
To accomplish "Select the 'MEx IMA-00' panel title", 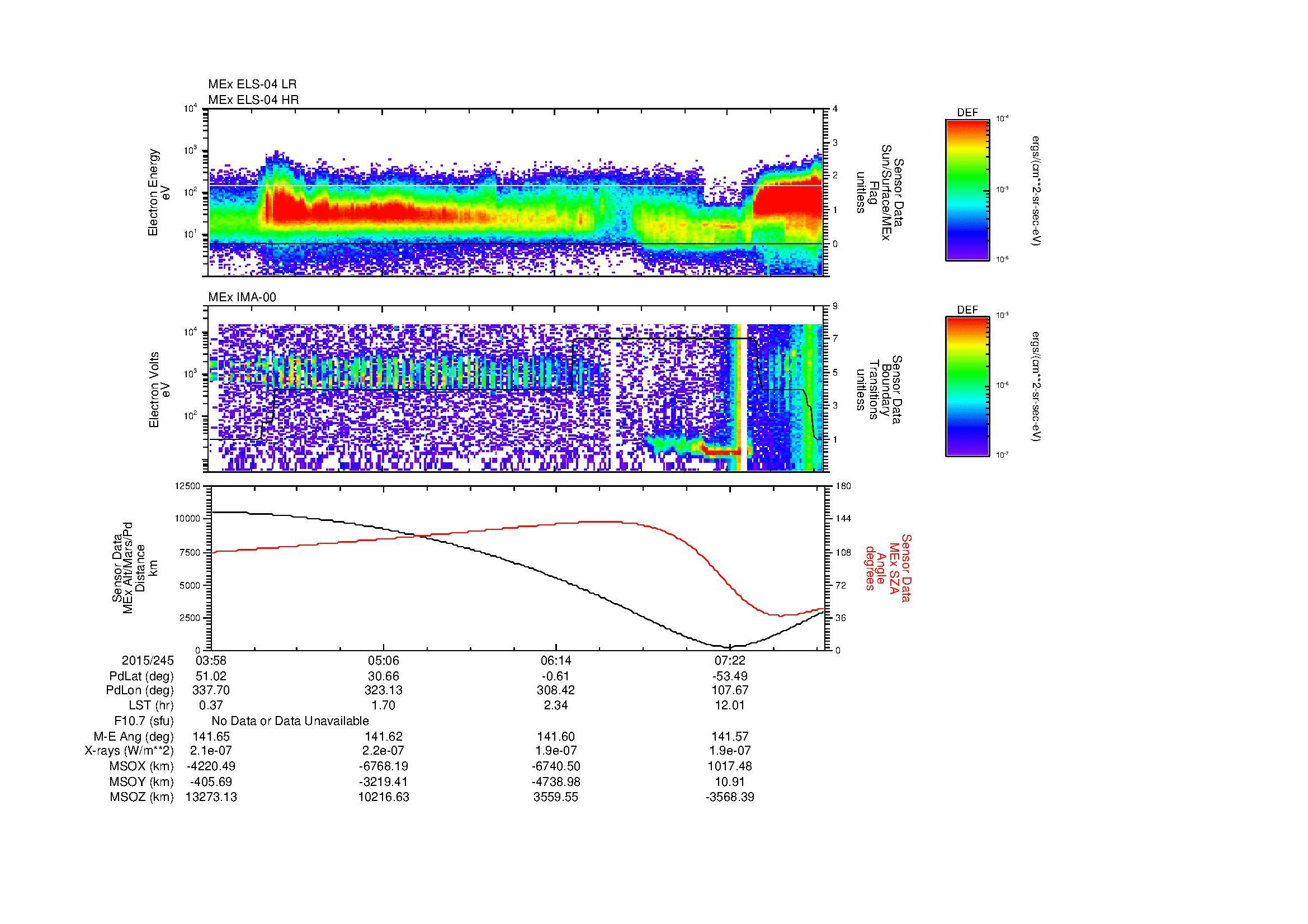I will click(x=242, y=297).
